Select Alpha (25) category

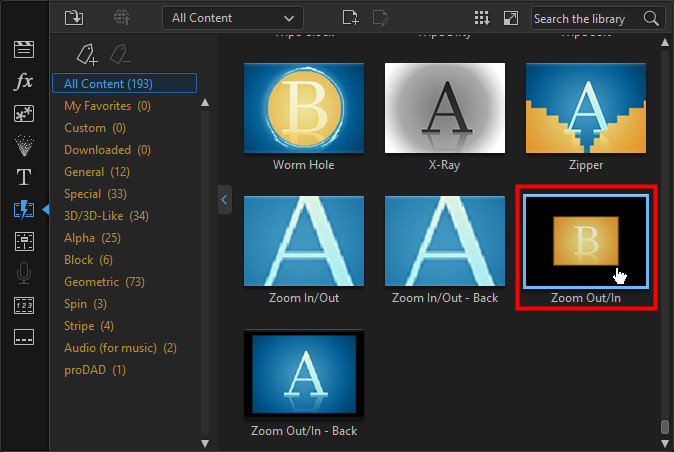tap(92, 238)
